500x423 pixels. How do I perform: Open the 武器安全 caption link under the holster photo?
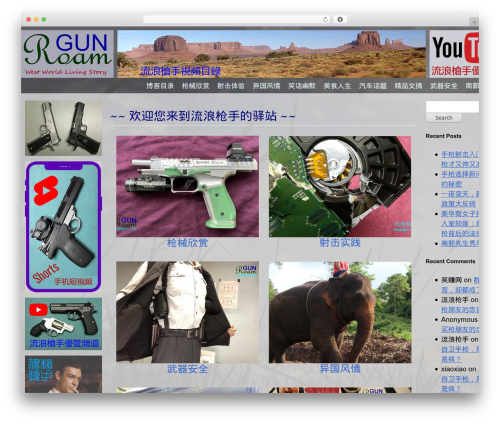(187, 369)
